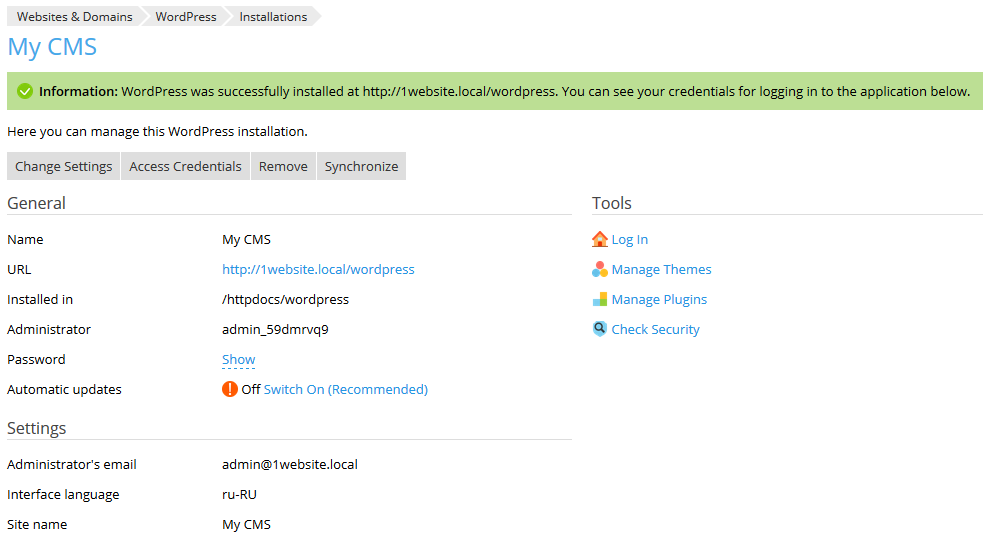983x549 pixels.
Task: Open the Installations breadcrumb
Action: pyautogui.click(x=273, y=16)
